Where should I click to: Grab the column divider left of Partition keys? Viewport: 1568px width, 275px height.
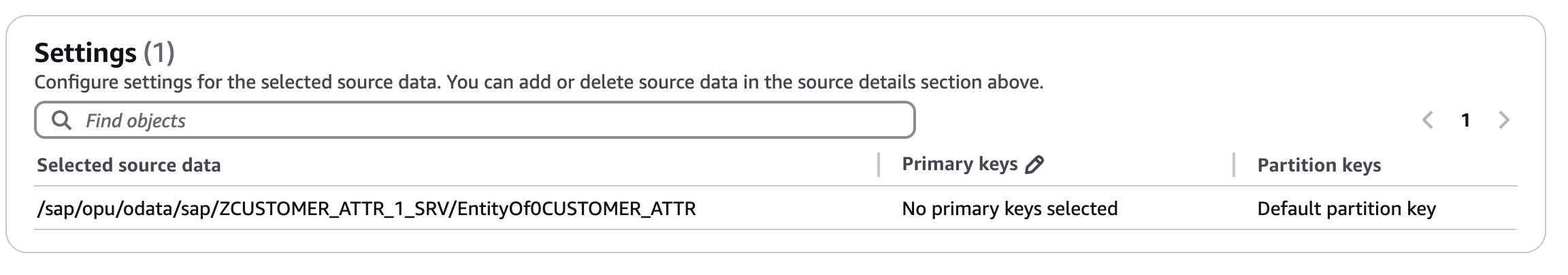[x=1234, y=165]
